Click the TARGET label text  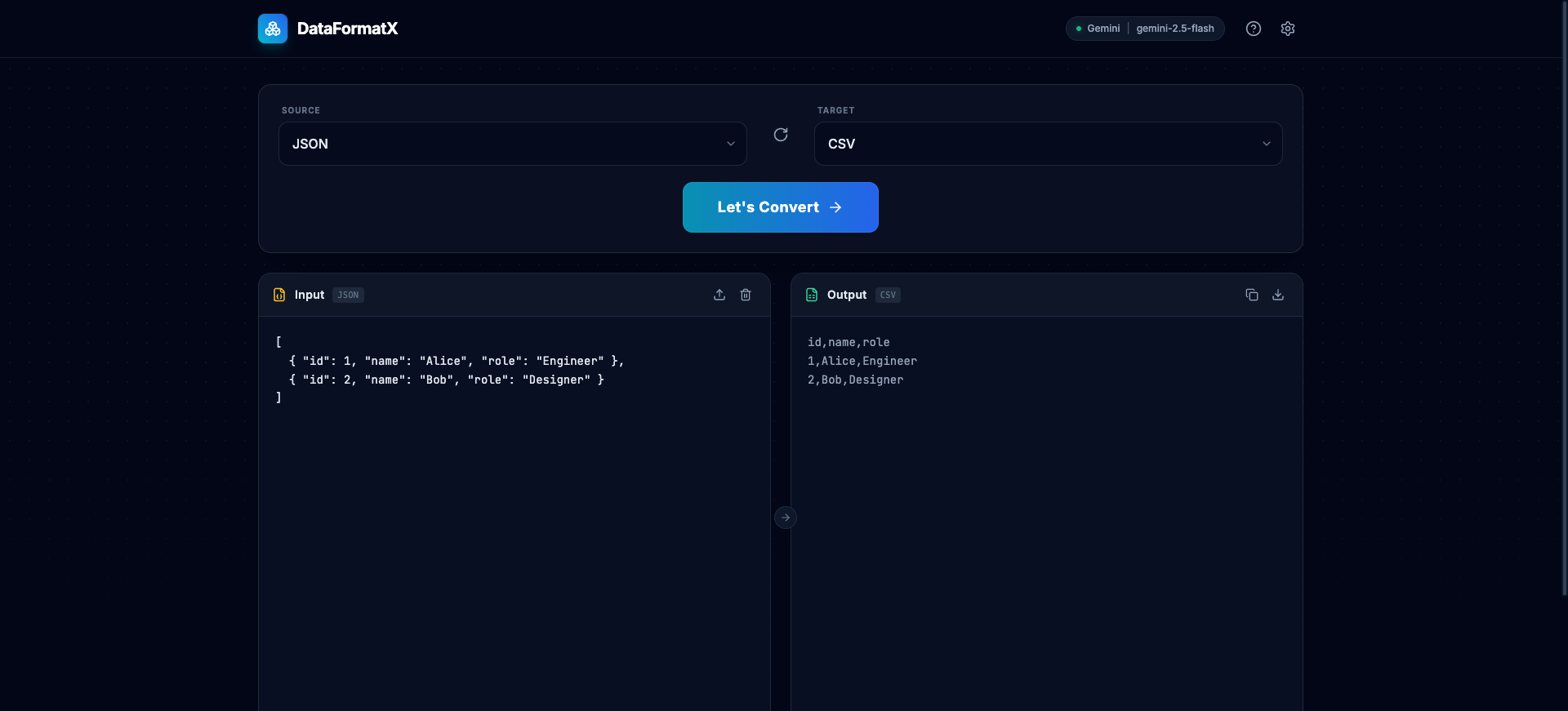[x=835, y=110]
